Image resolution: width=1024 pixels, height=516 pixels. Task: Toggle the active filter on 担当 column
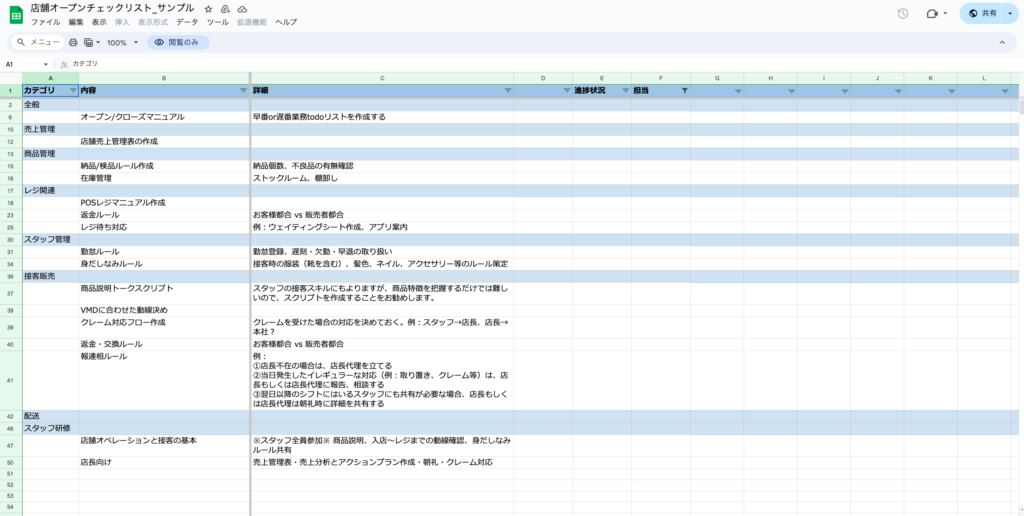click(x=684, y=91)
